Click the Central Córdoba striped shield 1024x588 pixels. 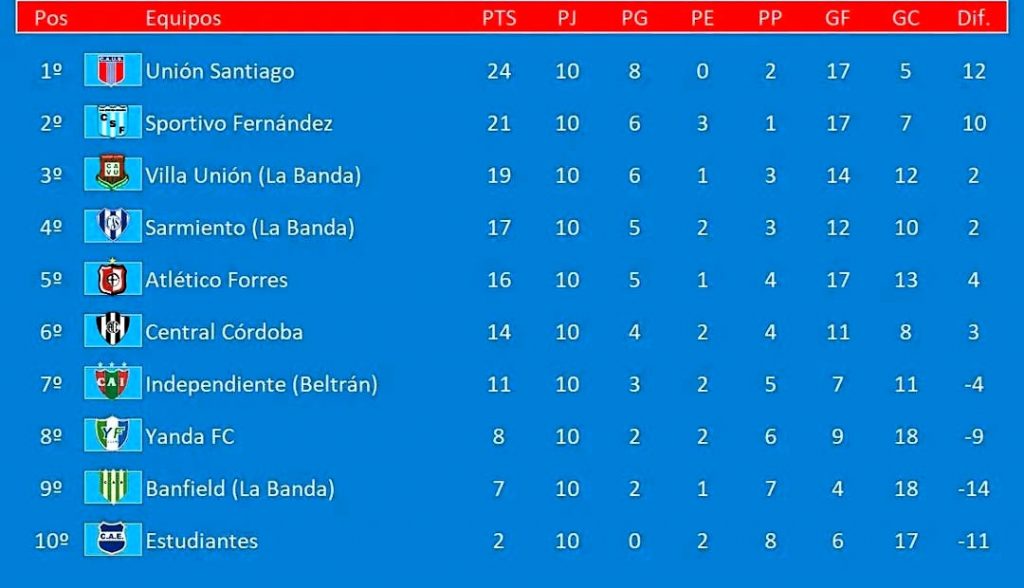coord(112,330)
